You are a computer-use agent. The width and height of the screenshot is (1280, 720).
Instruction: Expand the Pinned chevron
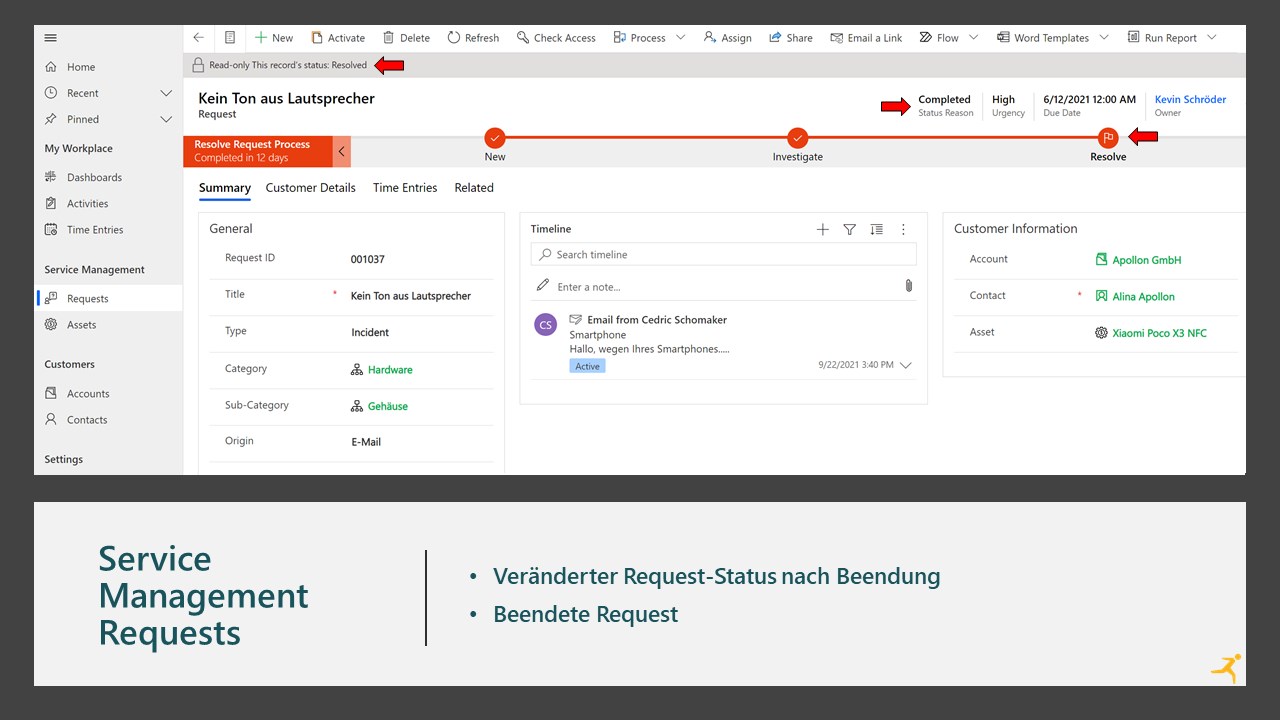pos(166,119)
